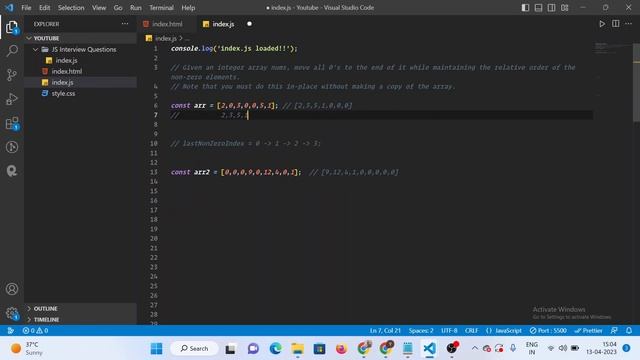Open the Extensions view
640x360 pixels.
pyautogui.click(x=12, y=123)
